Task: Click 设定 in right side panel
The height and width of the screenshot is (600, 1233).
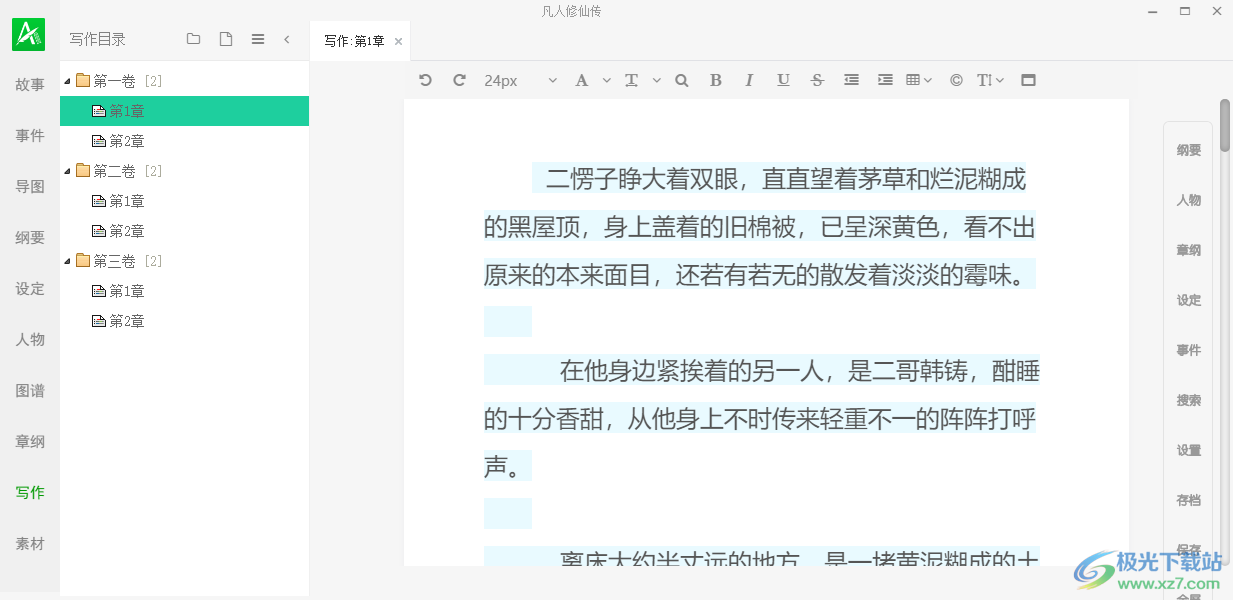Action: 1188,300
